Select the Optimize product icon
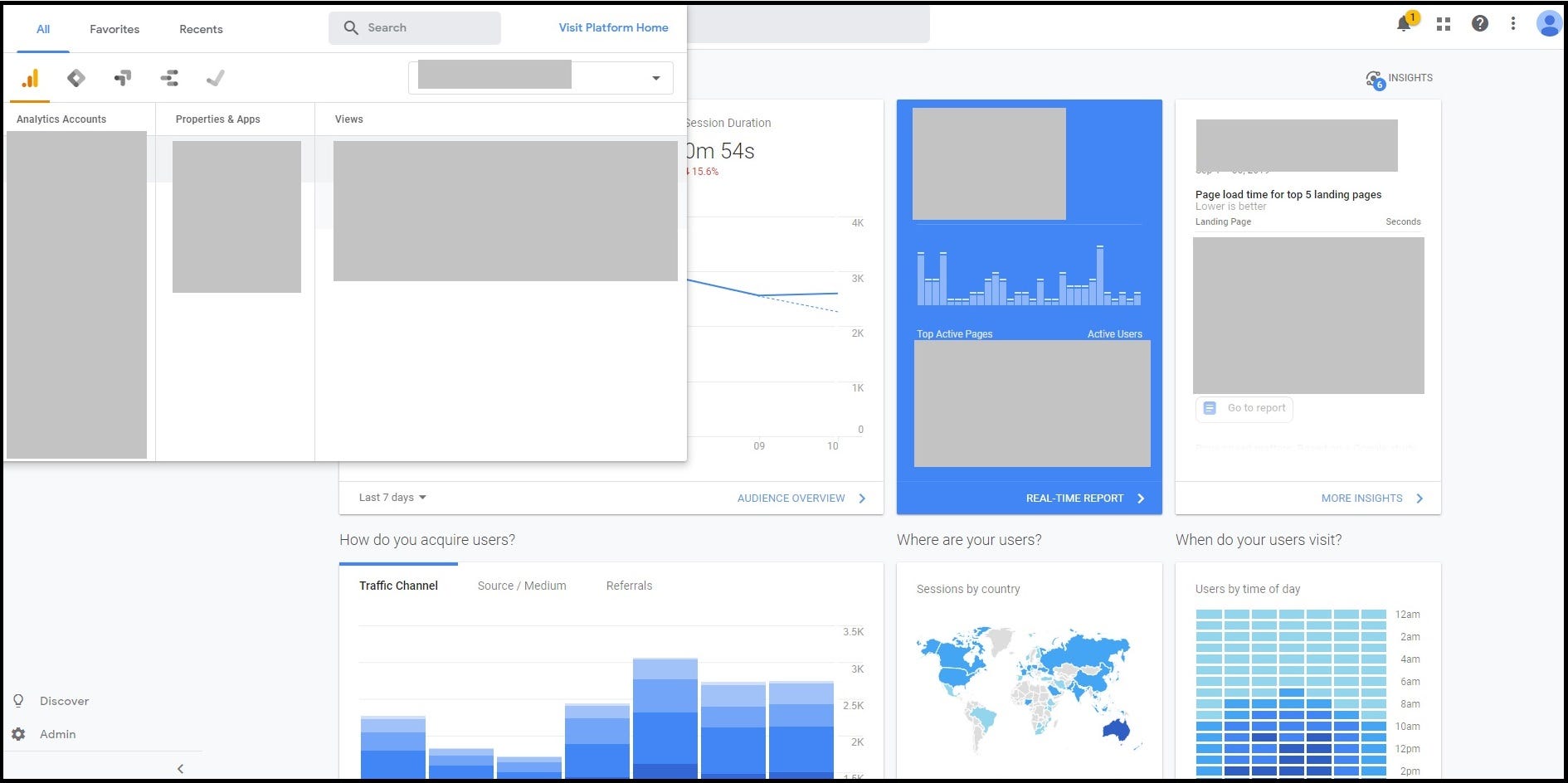The width and height of the screenshot is (1568, 783). [x=123, y=78]
